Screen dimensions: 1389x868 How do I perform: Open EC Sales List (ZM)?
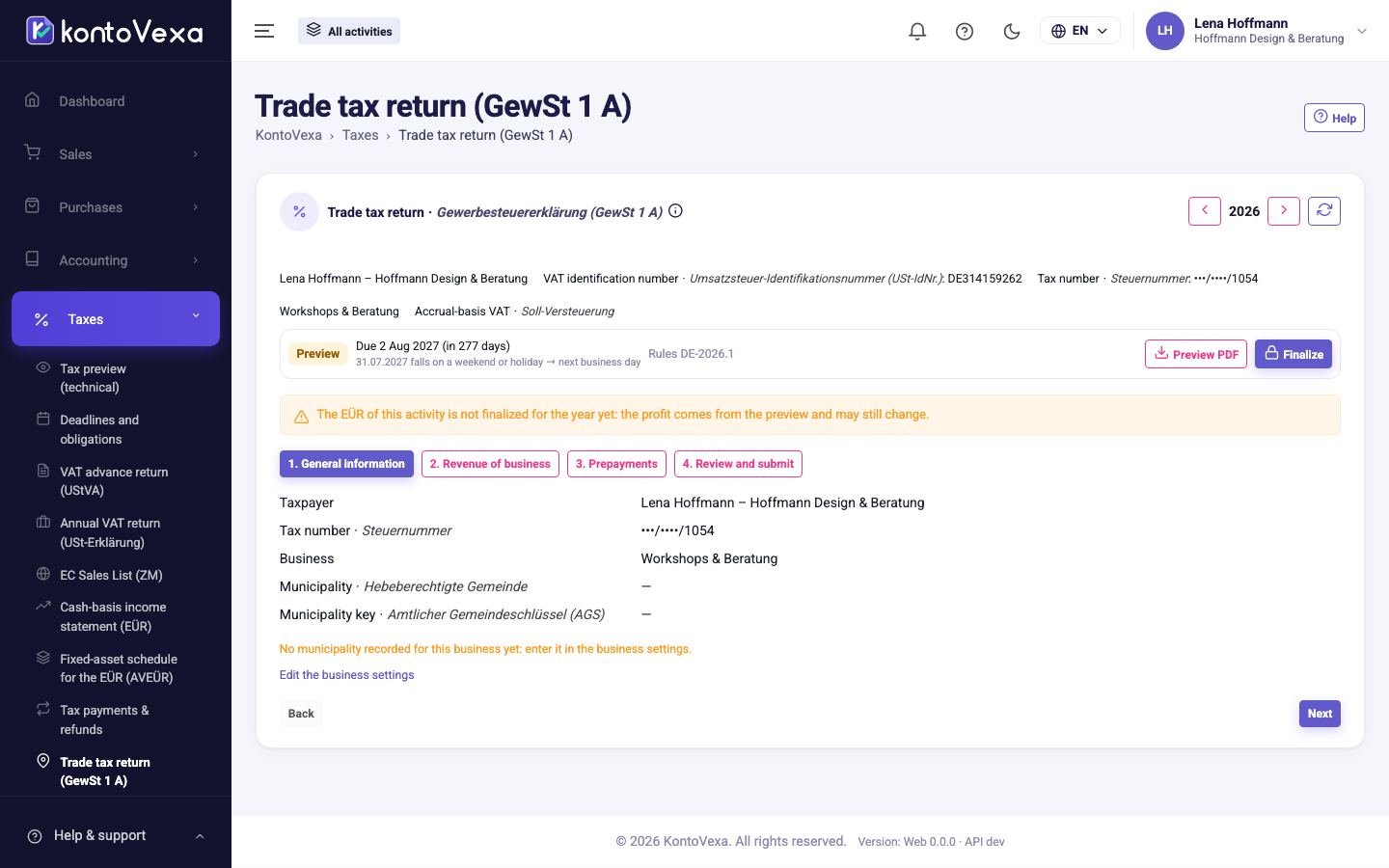(x=116, y=575)
